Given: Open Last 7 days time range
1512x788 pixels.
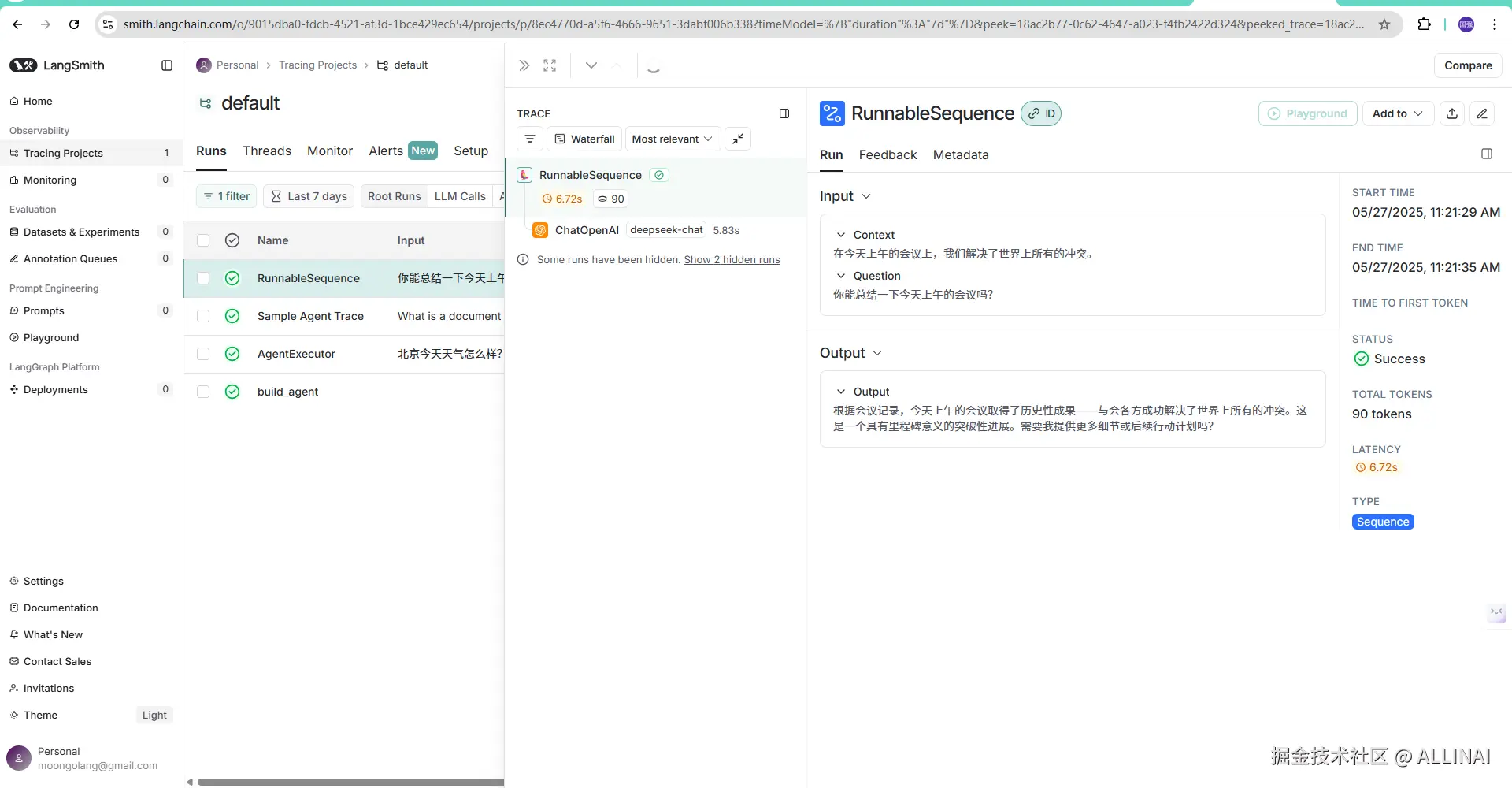Looking at the screenshot, I should point(309,196).
